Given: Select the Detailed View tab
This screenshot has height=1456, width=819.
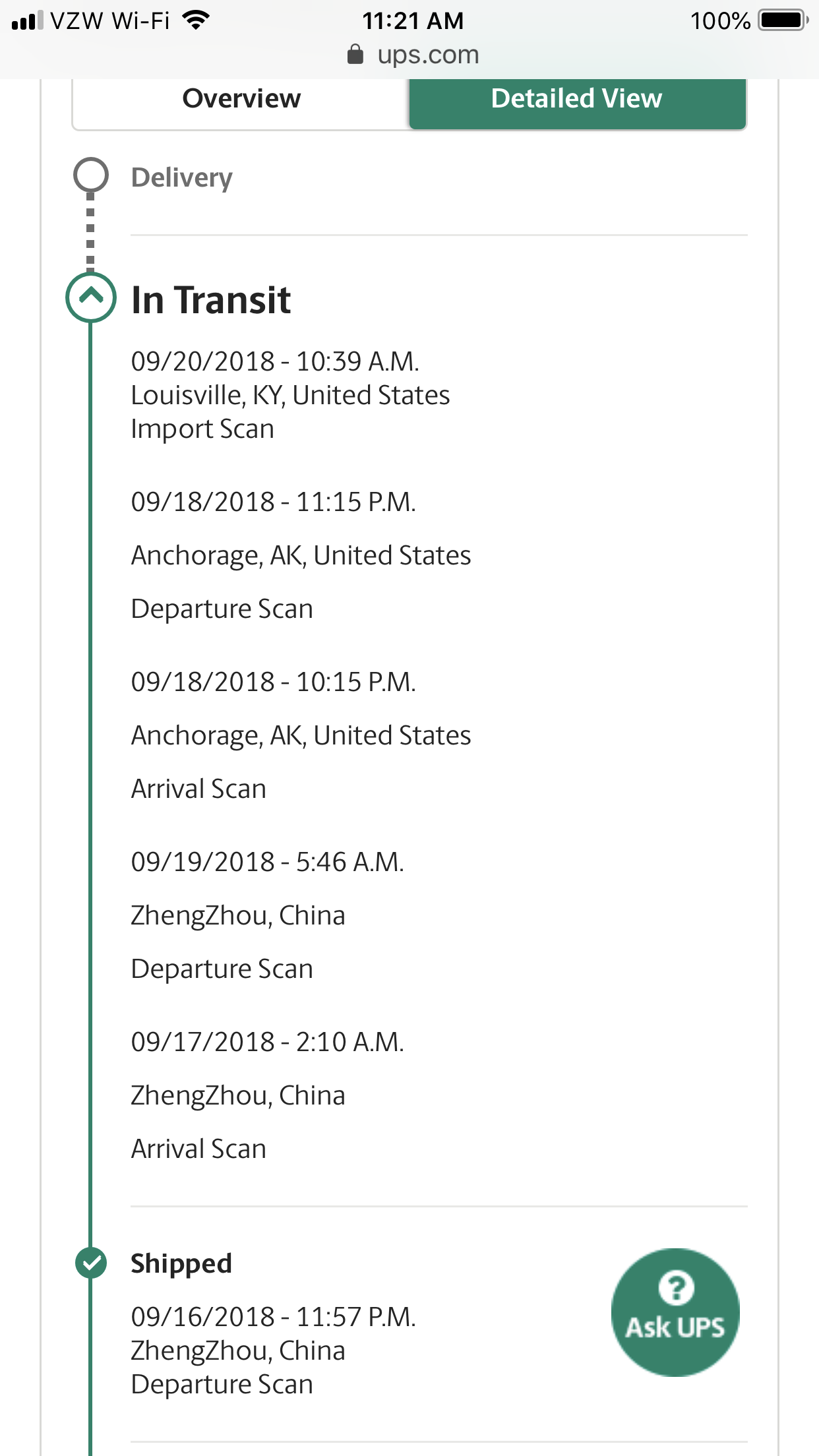Looking at the screenshot, I should [x=577, y=99].
